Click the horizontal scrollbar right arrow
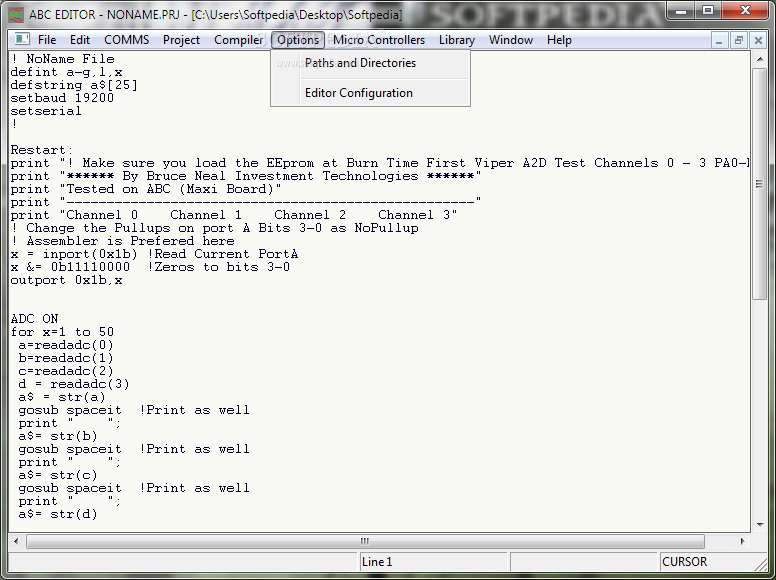776x580 pixels. pyautogui.click(x=742, y=541)
